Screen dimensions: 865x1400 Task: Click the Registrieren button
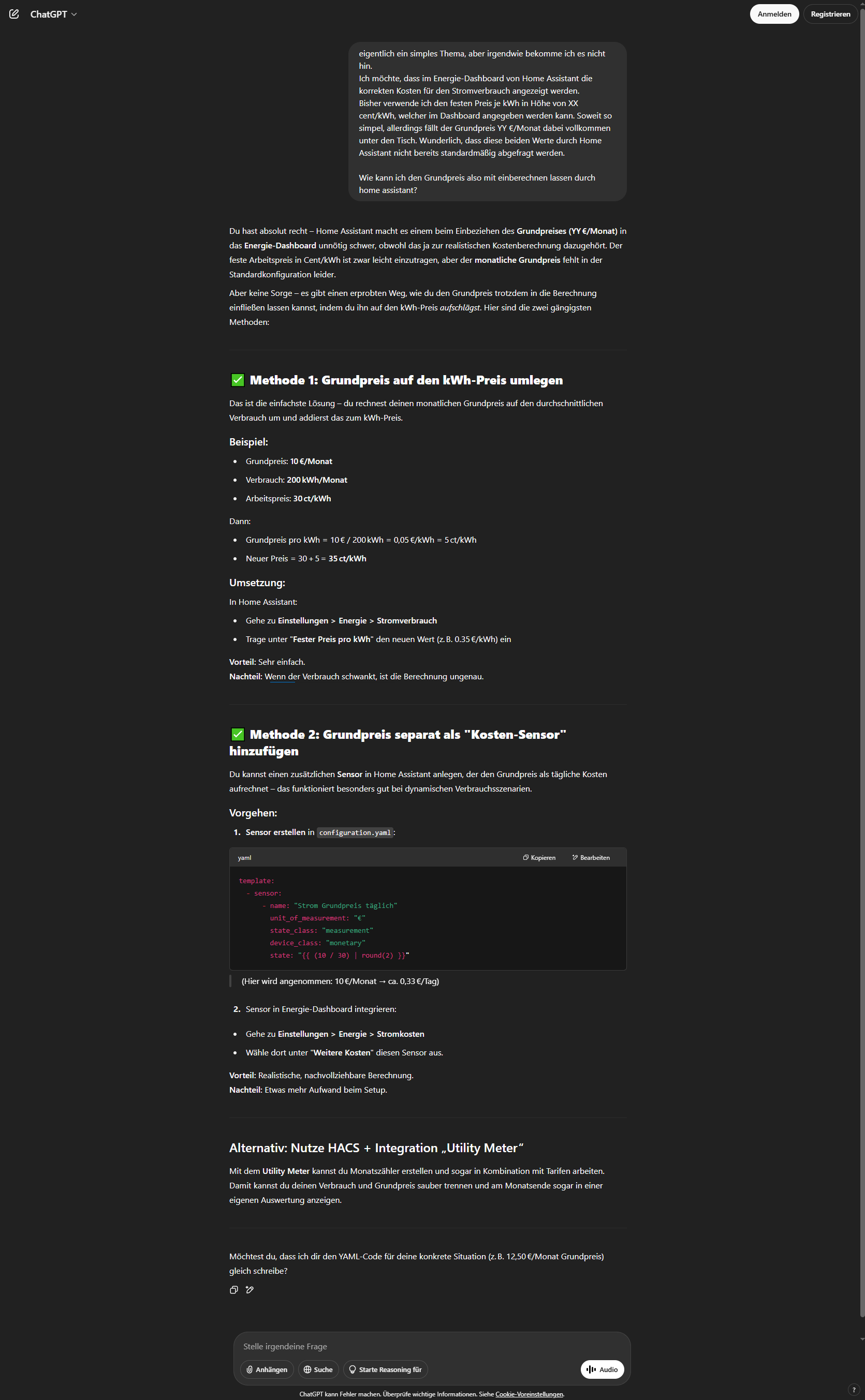(x=830, y=14)
